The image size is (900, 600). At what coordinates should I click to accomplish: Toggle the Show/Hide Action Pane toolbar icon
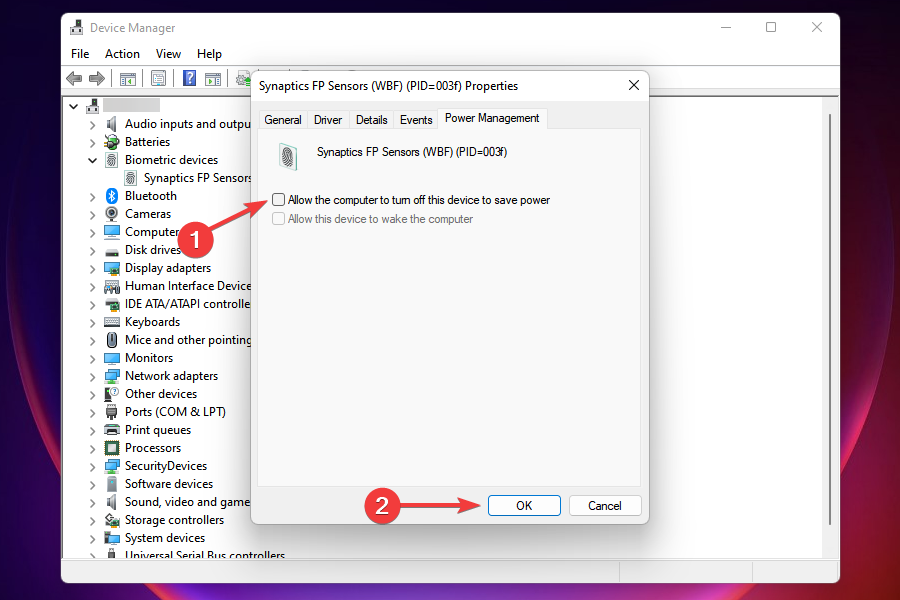(213, 79)
